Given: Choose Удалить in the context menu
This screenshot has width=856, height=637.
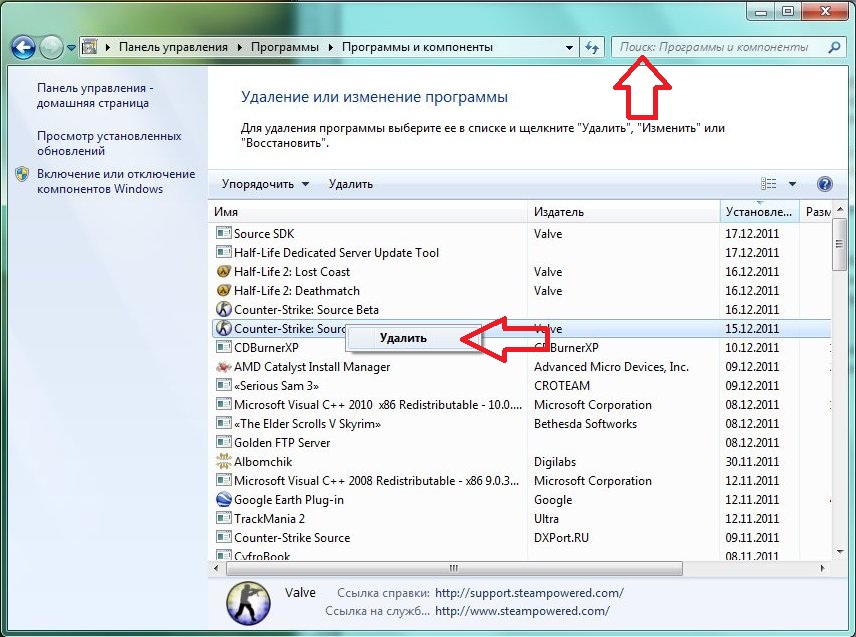Looking at the screenshot, I should tap(403, 338).
